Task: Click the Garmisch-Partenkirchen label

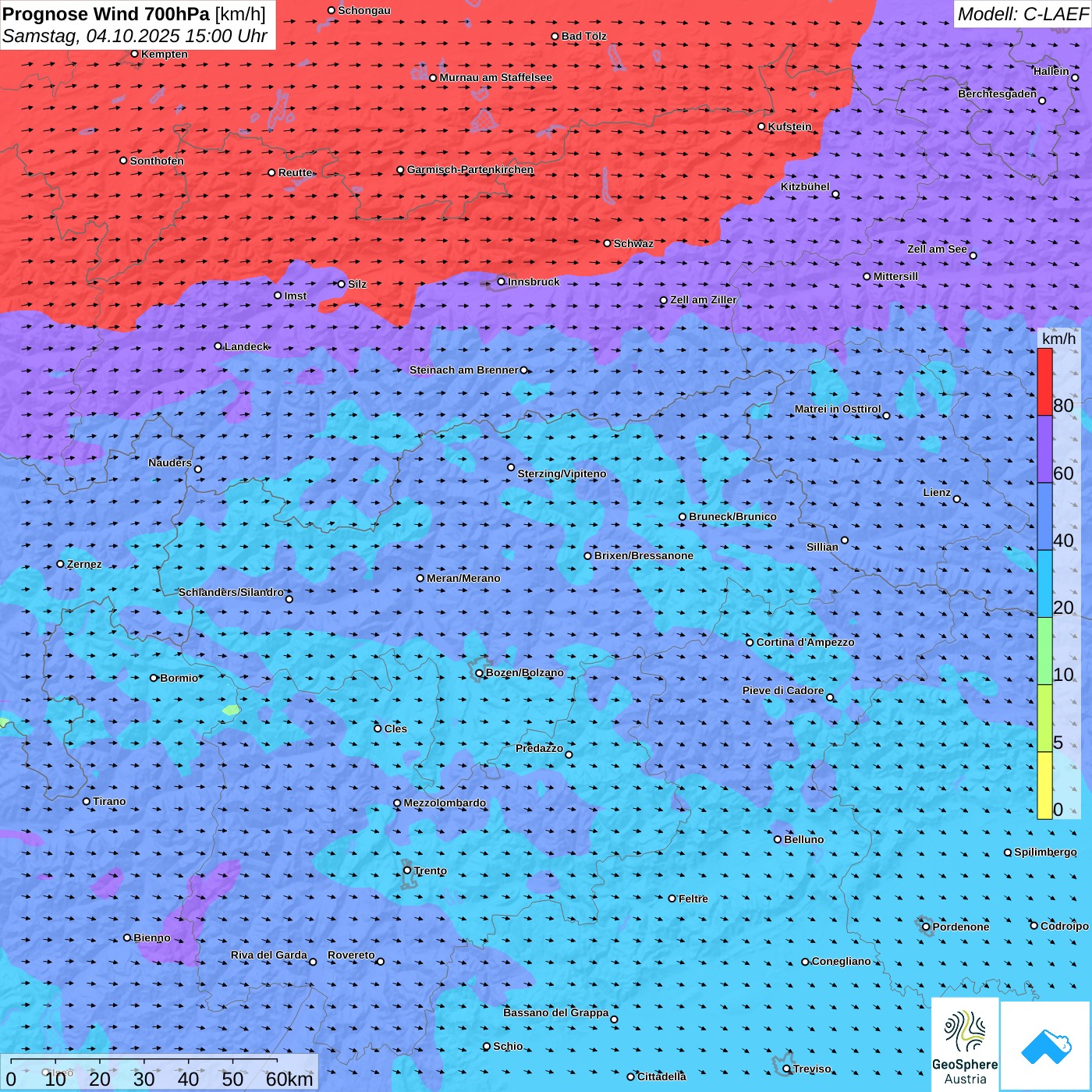Action: point(470,169)
